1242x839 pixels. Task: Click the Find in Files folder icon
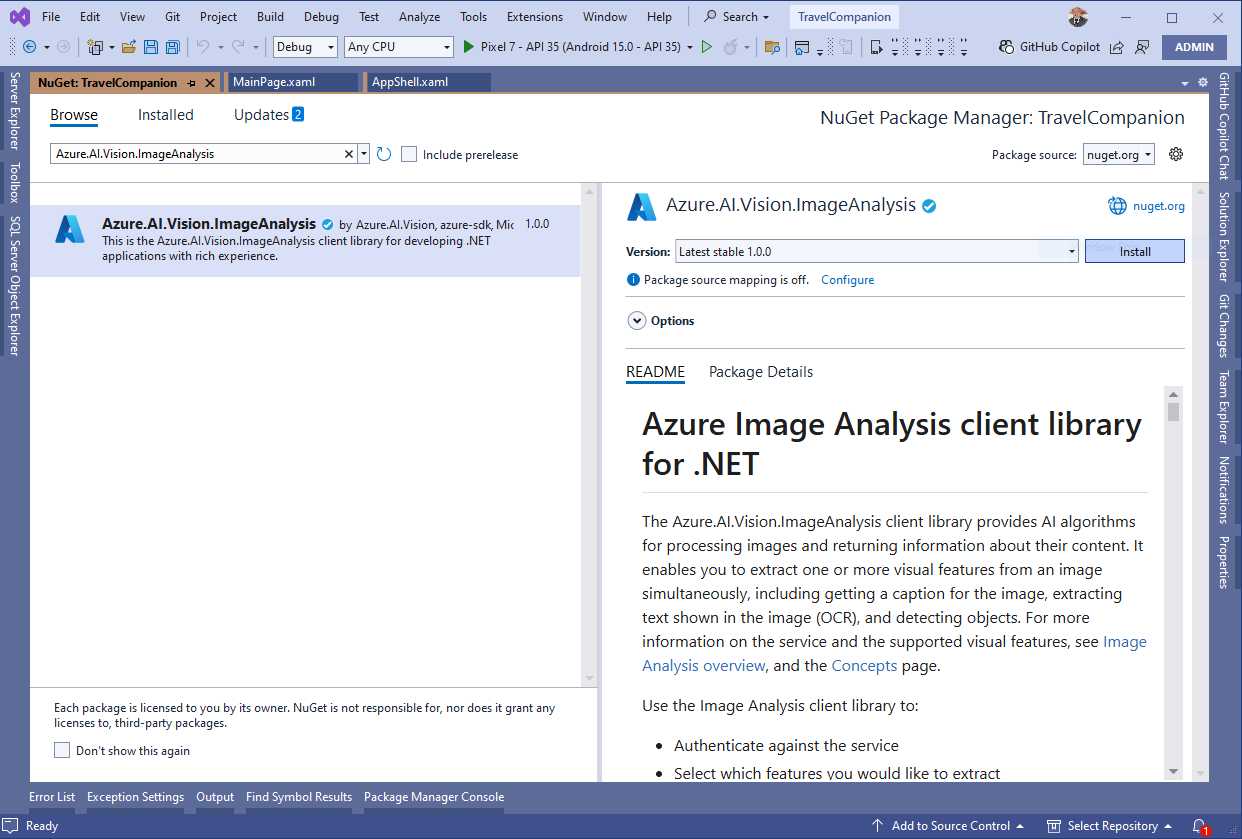771,47
